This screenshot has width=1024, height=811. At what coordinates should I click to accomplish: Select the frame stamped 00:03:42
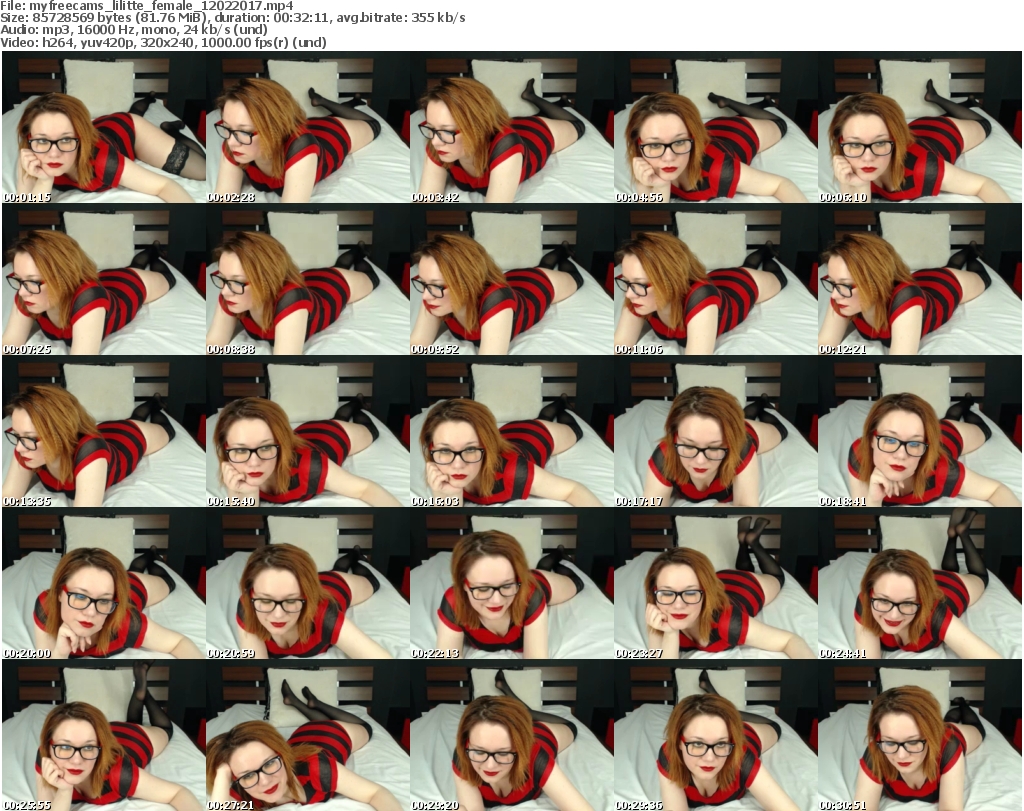(x=512, y=127)
